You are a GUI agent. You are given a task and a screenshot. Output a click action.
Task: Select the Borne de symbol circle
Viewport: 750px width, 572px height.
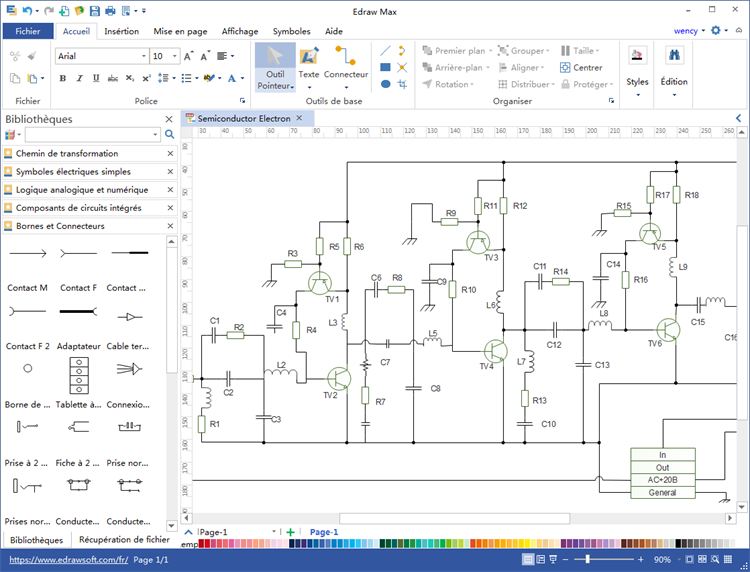click(x=28, y=368)
